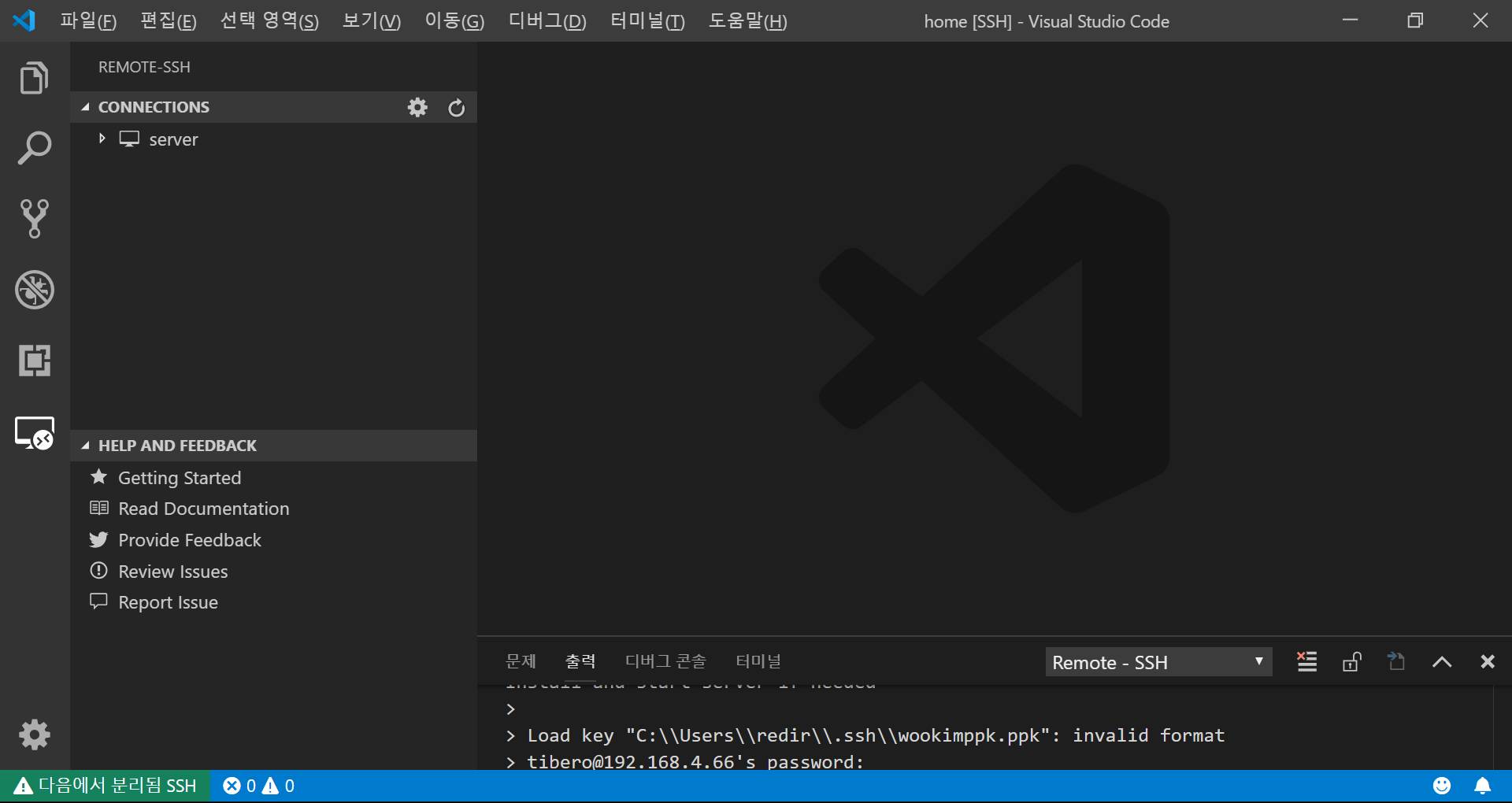Clear the output panel

click(x=1306, y=661)
